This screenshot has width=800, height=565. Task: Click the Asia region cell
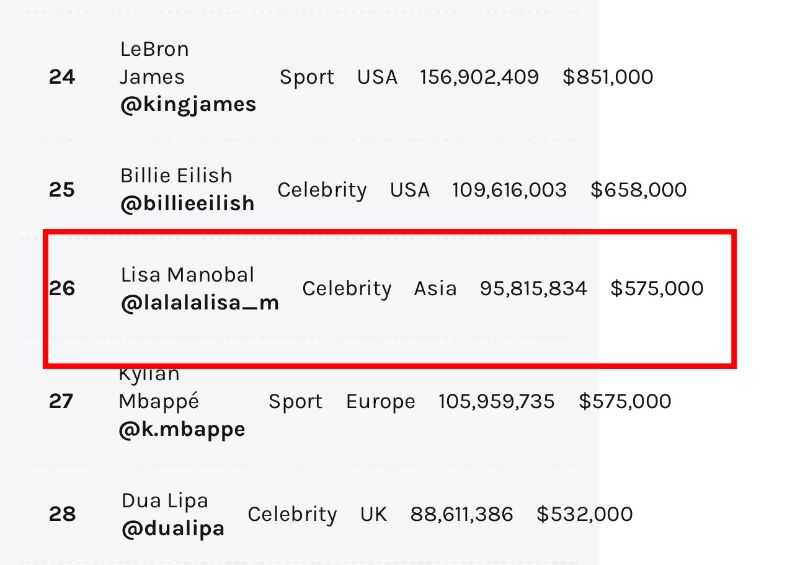click(435, 288)
